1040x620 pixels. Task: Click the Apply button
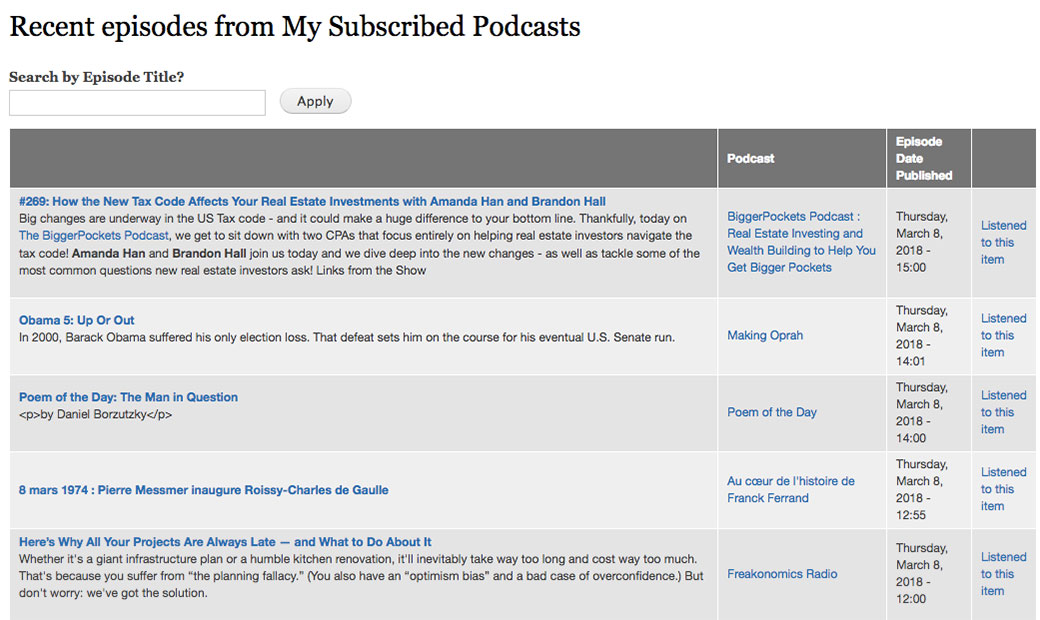click(x=315, y=101)
